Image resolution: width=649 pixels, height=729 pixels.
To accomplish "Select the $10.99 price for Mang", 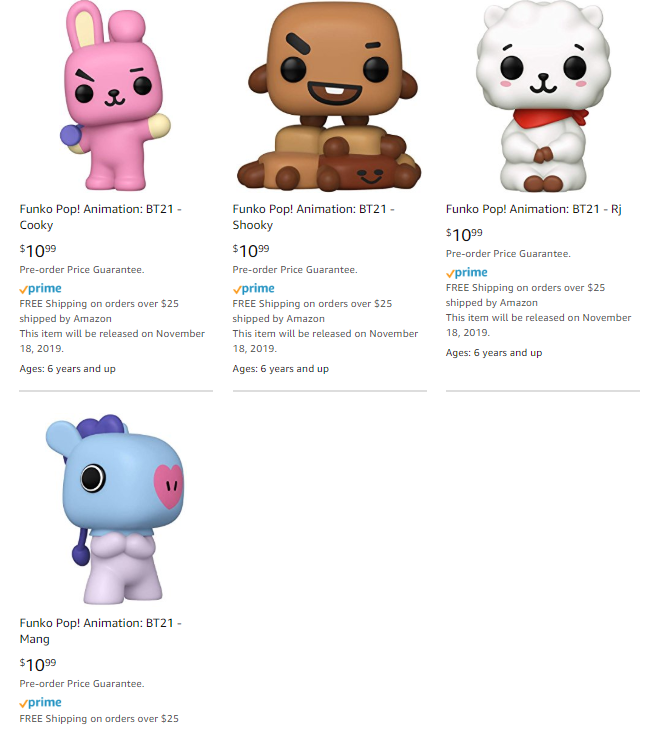I will point(38,664).
